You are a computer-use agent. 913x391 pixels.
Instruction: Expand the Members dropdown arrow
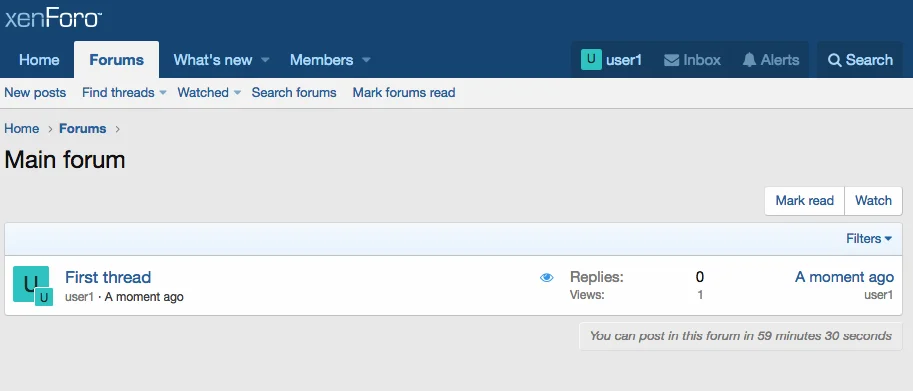tap(366, 60)
